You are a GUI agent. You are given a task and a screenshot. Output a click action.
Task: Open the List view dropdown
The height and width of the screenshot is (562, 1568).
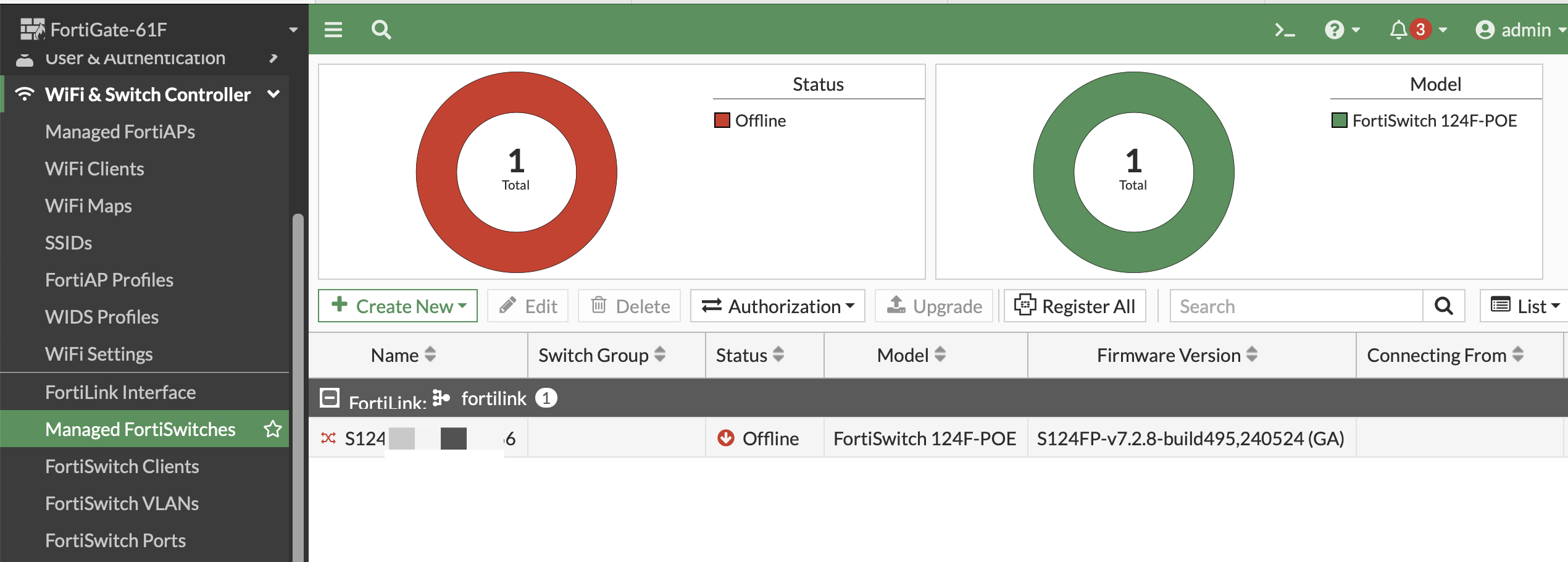pos(1524,306)
